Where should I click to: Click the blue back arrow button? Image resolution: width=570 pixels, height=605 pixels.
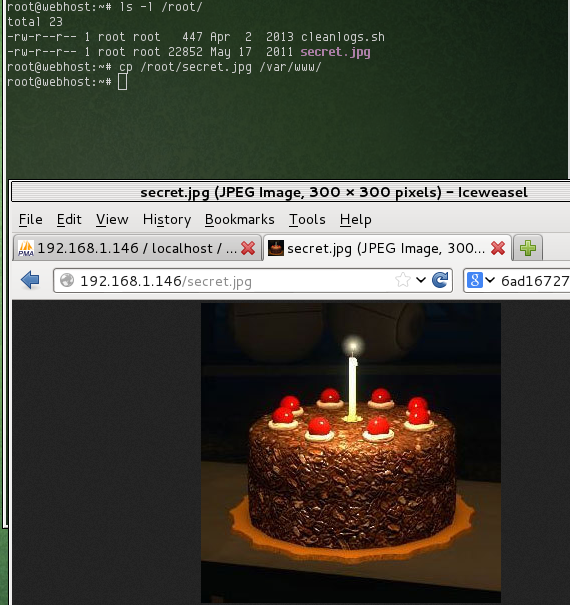coord(30,280)
